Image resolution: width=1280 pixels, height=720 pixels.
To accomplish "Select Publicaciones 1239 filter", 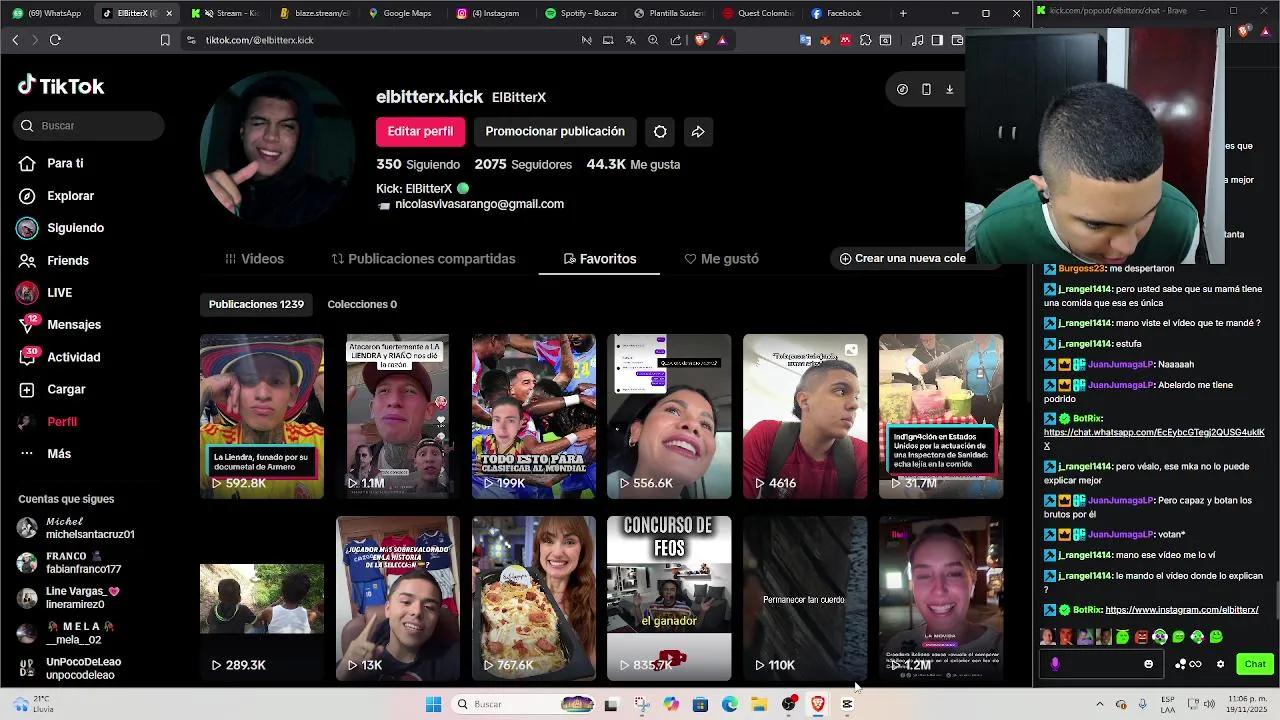I will 256,304.
